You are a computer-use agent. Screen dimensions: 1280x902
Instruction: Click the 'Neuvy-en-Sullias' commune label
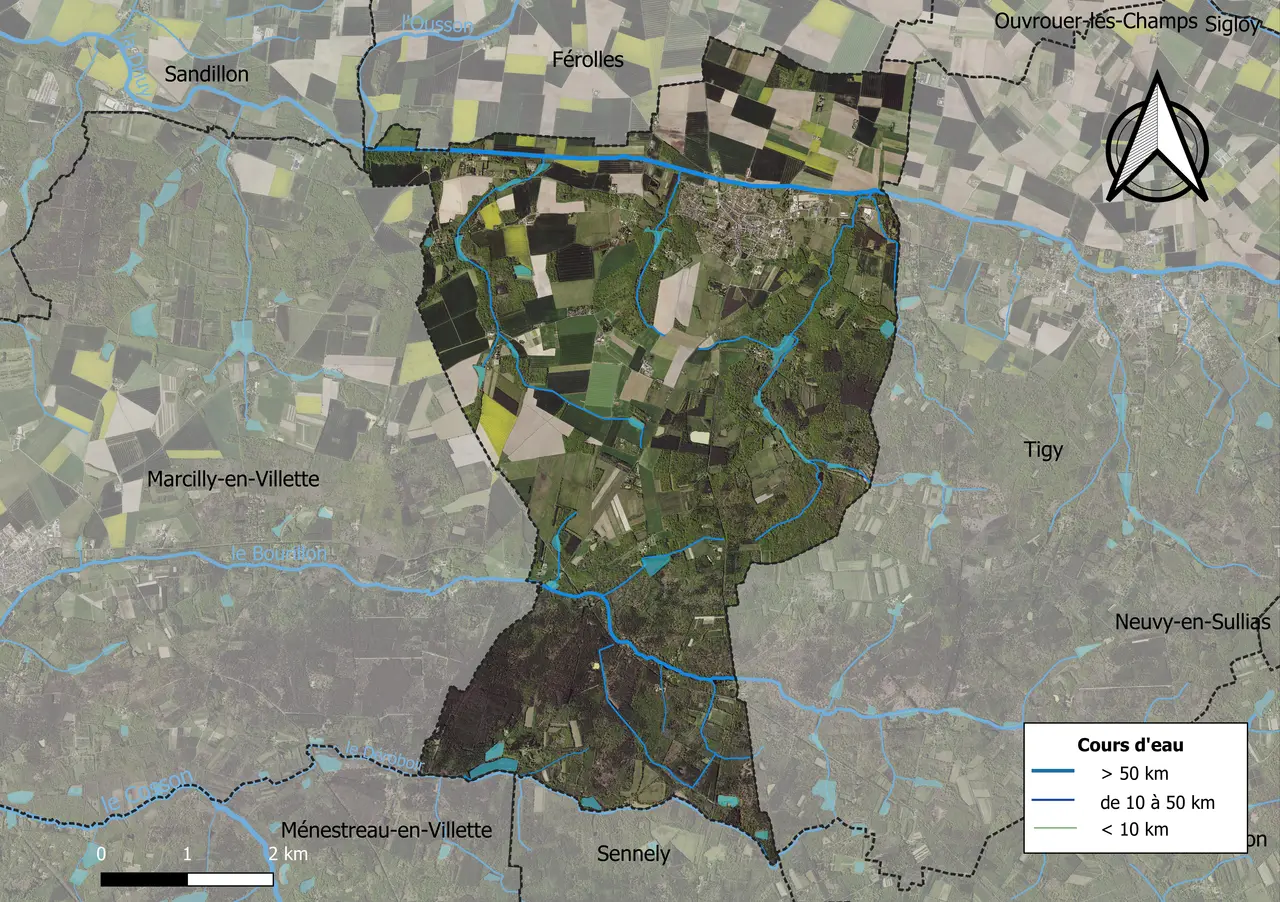pos(1193,622)
